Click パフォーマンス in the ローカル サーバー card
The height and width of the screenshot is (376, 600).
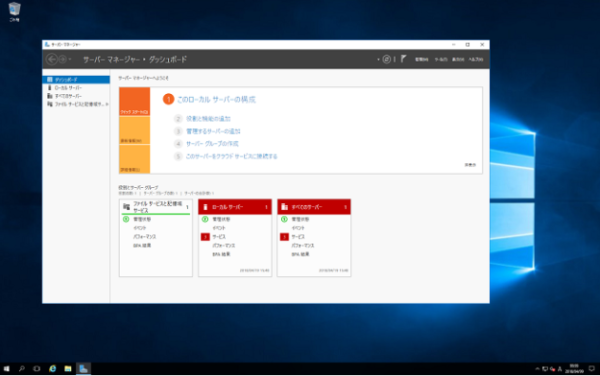tap(224, 246)
